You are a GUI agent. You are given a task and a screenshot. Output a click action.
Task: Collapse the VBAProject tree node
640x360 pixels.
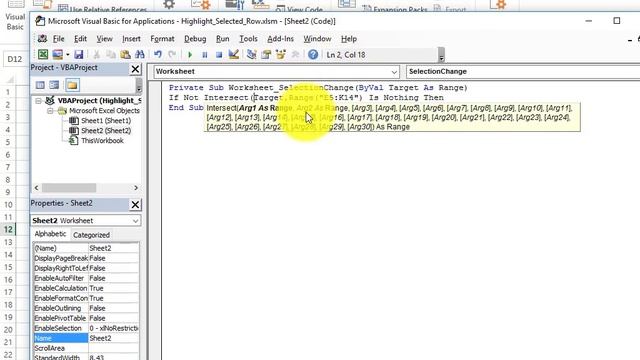point(38,101)
